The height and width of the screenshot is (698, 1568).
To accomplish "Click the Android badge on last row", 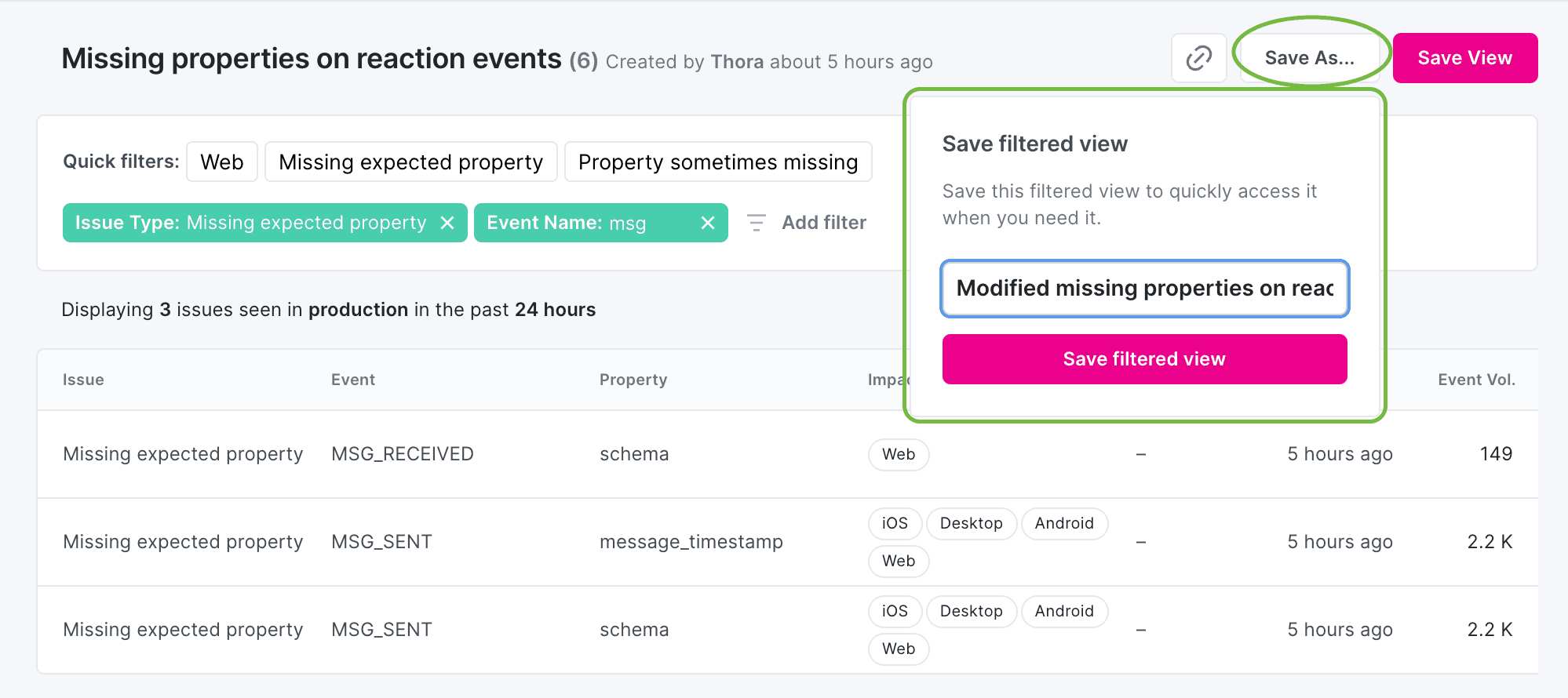I will click(x=1064, y=611).
